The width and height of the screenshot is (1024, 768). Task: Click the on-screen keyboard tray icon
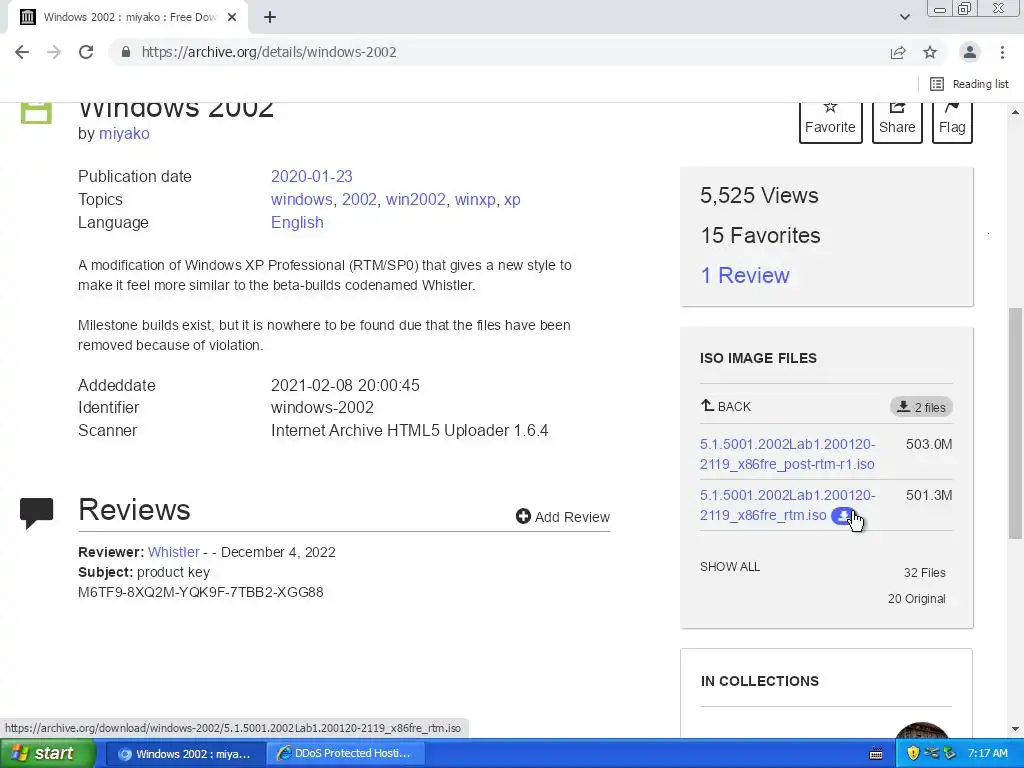tap(876, 754)
